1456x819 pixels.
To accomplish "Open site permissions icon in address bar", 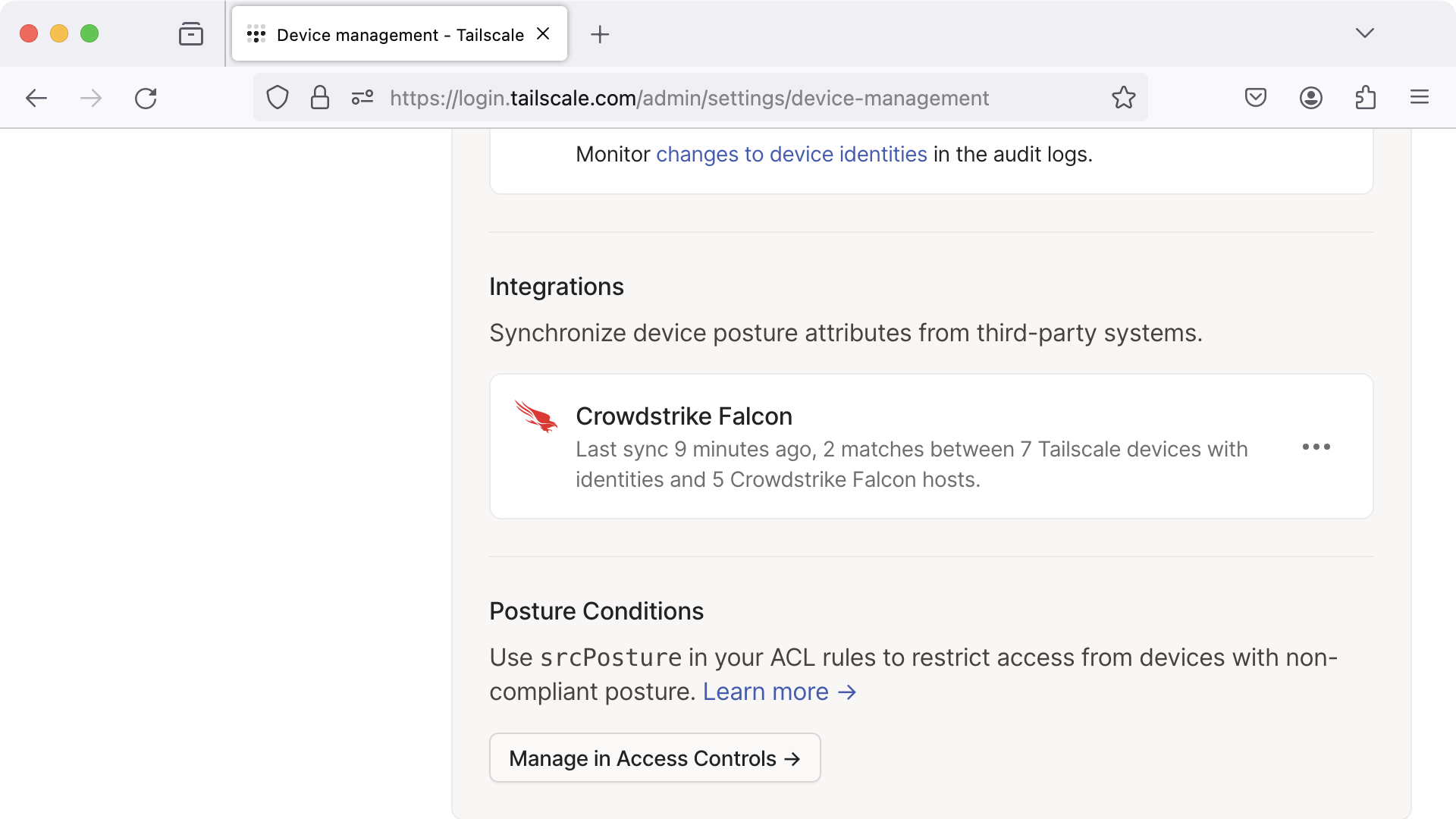I will tap(362, 98).
